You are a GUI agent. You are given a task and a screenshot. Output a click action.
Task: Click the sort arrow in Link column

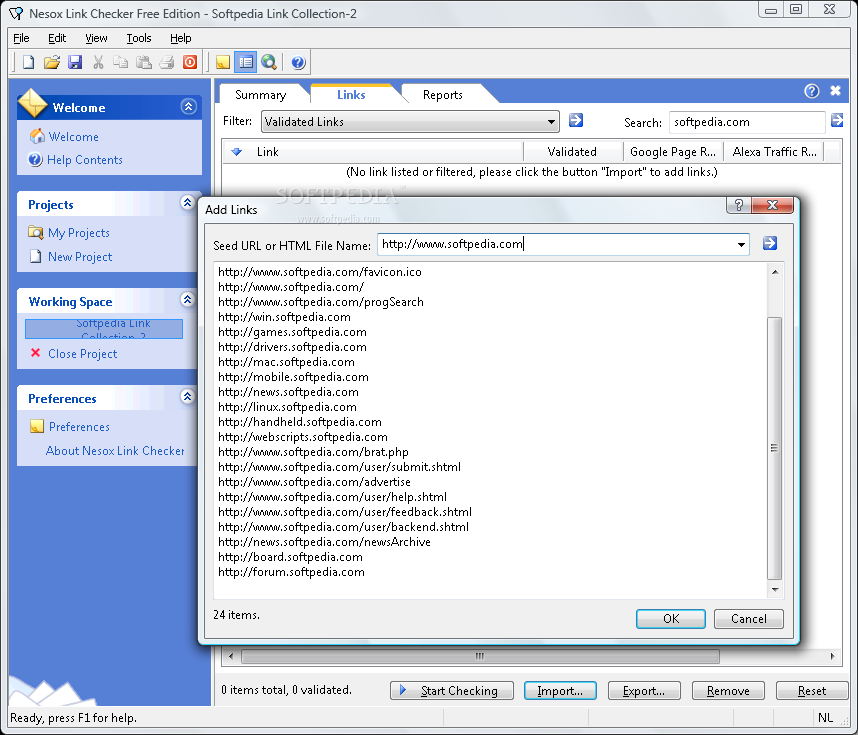[236, 152]
